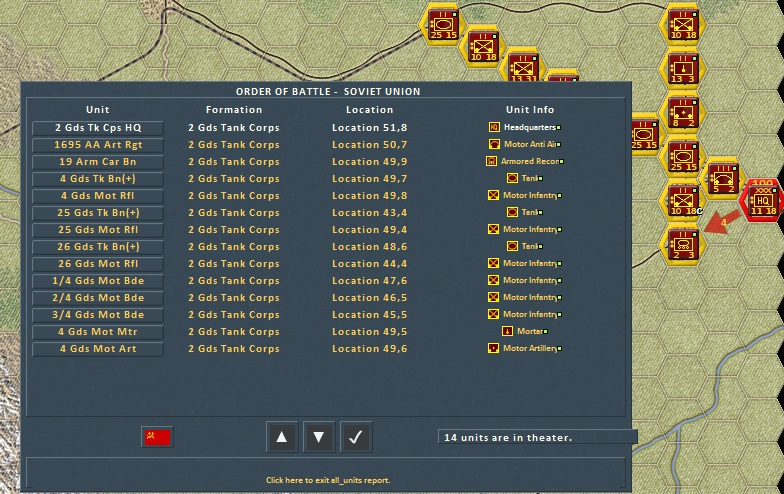Click the Headquarters icon for 2 Gds Tk Cps HQ
784x494 pixels.
494,128
